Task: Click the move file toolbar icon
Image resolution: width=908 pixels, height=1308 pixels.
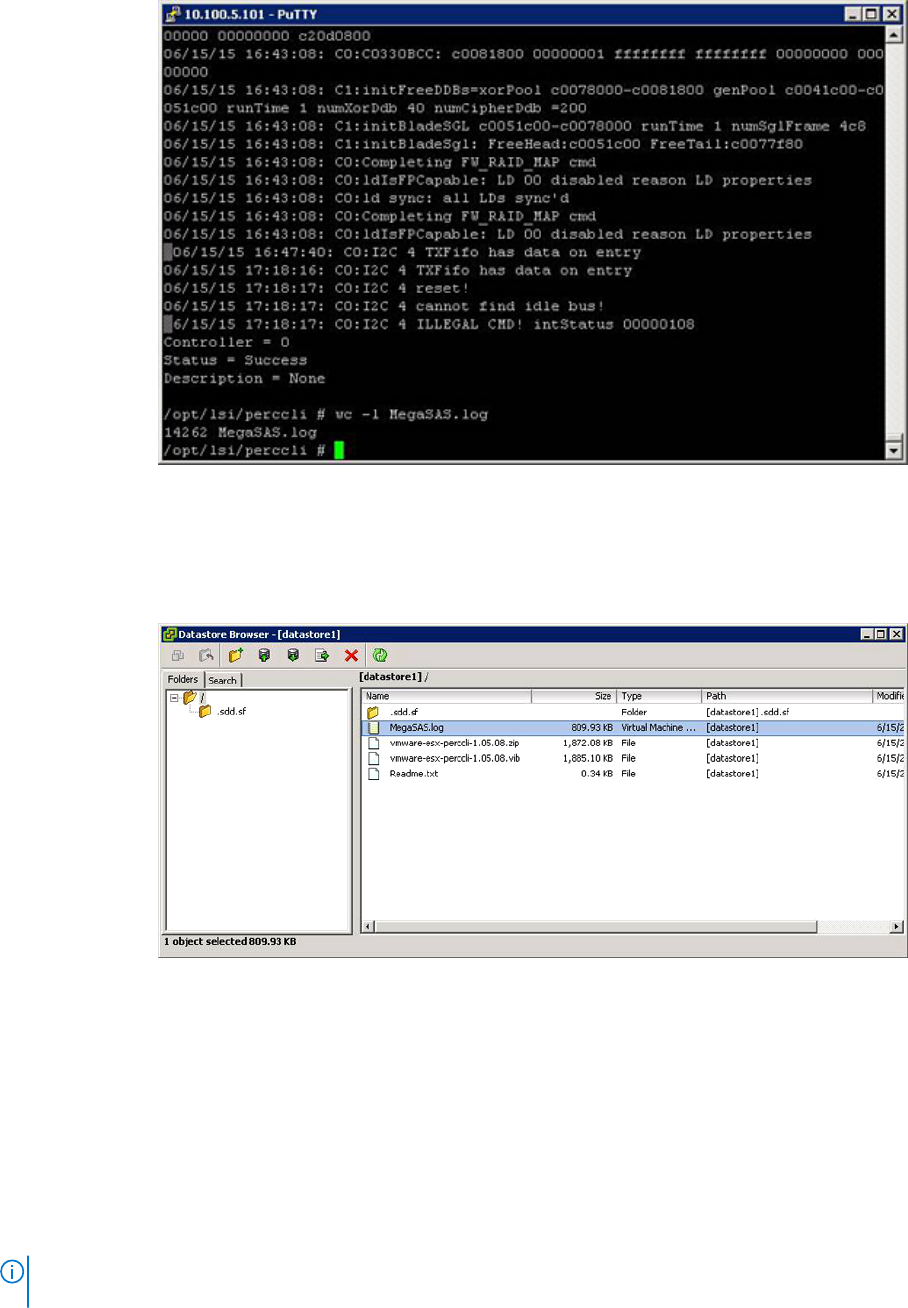Action: (323, 656)
